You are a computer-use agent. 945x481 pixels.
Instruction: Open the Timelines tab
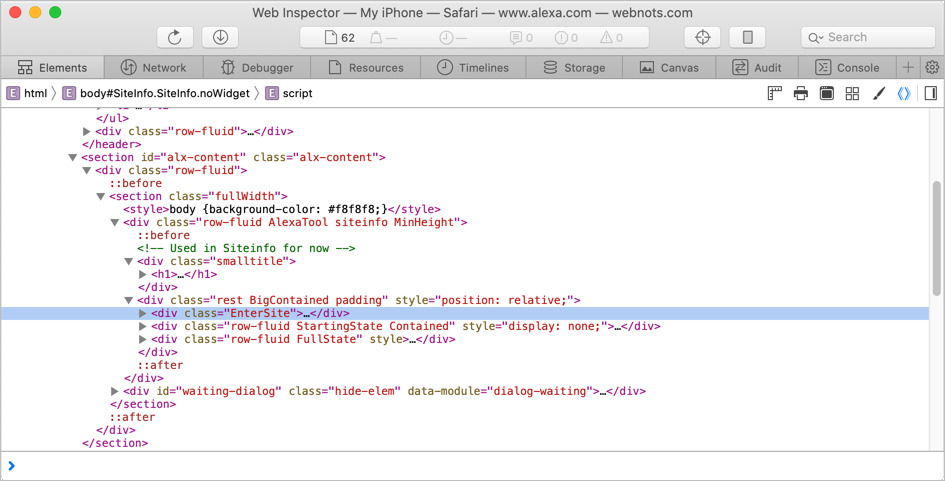[473, 68]
